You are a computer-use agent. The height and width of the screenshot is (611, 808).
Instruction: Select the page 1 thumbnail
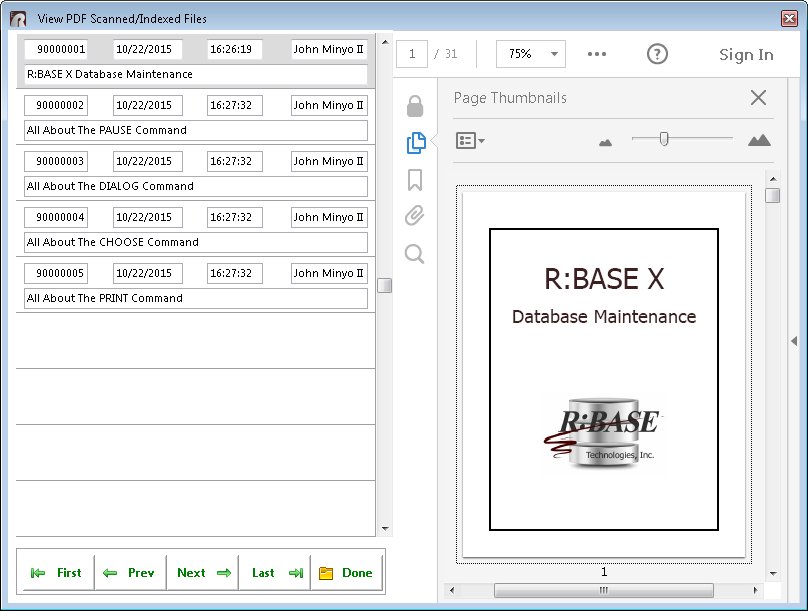pos(604,375)
